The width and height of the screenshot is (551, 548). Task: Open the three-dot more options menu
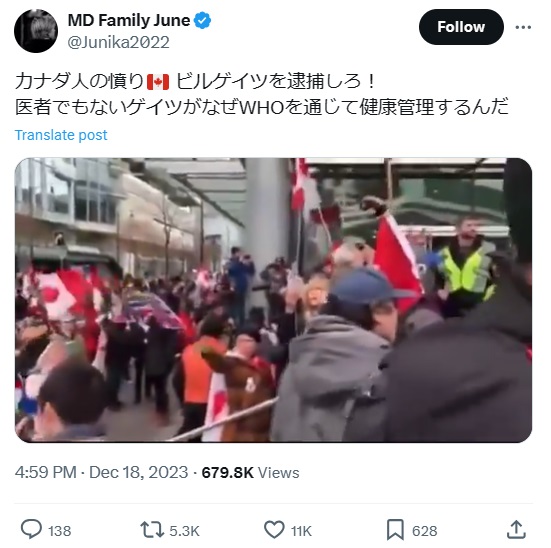[x=523, y=27]
